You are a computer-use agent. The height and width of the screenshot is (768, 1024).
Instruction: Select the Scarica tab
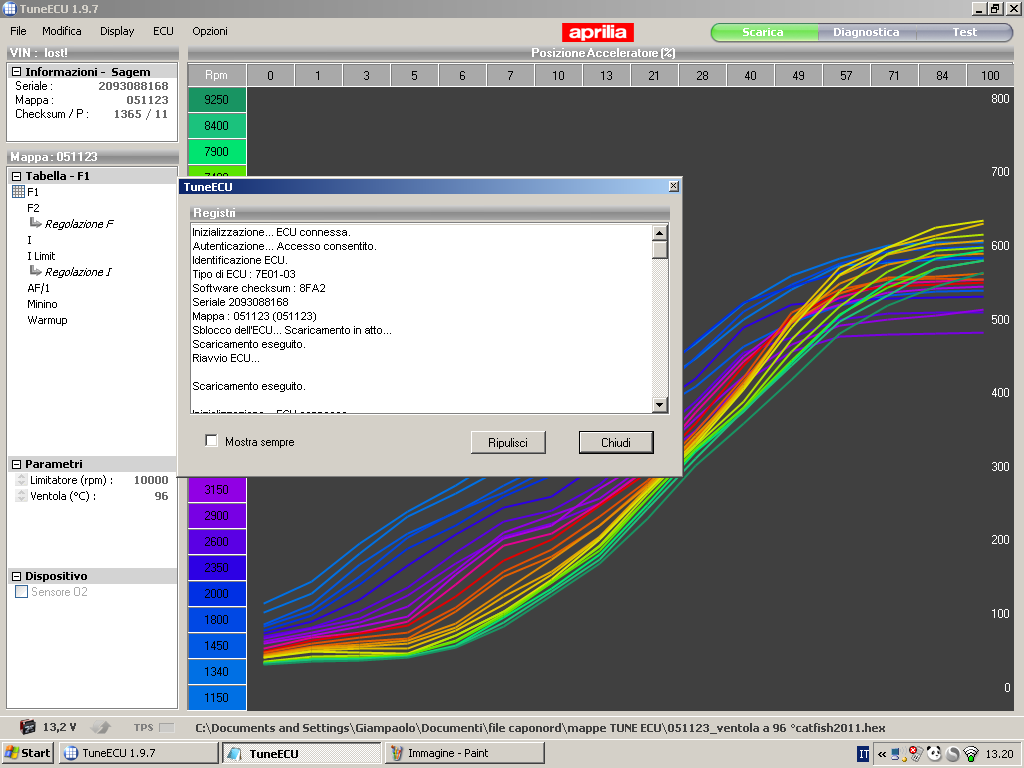(x=763, y=32)
